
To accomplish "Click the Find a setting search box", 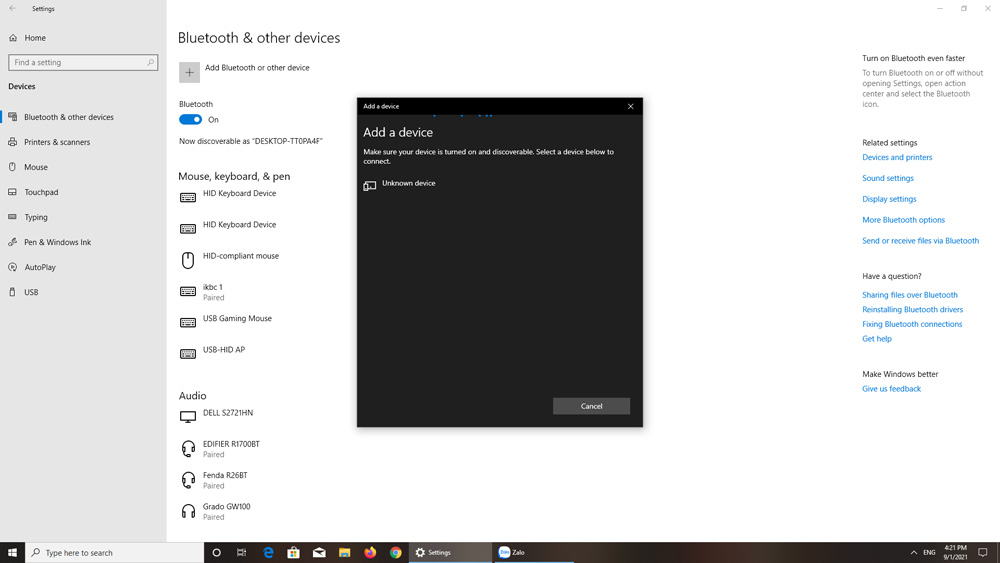I will coord(83,62).
